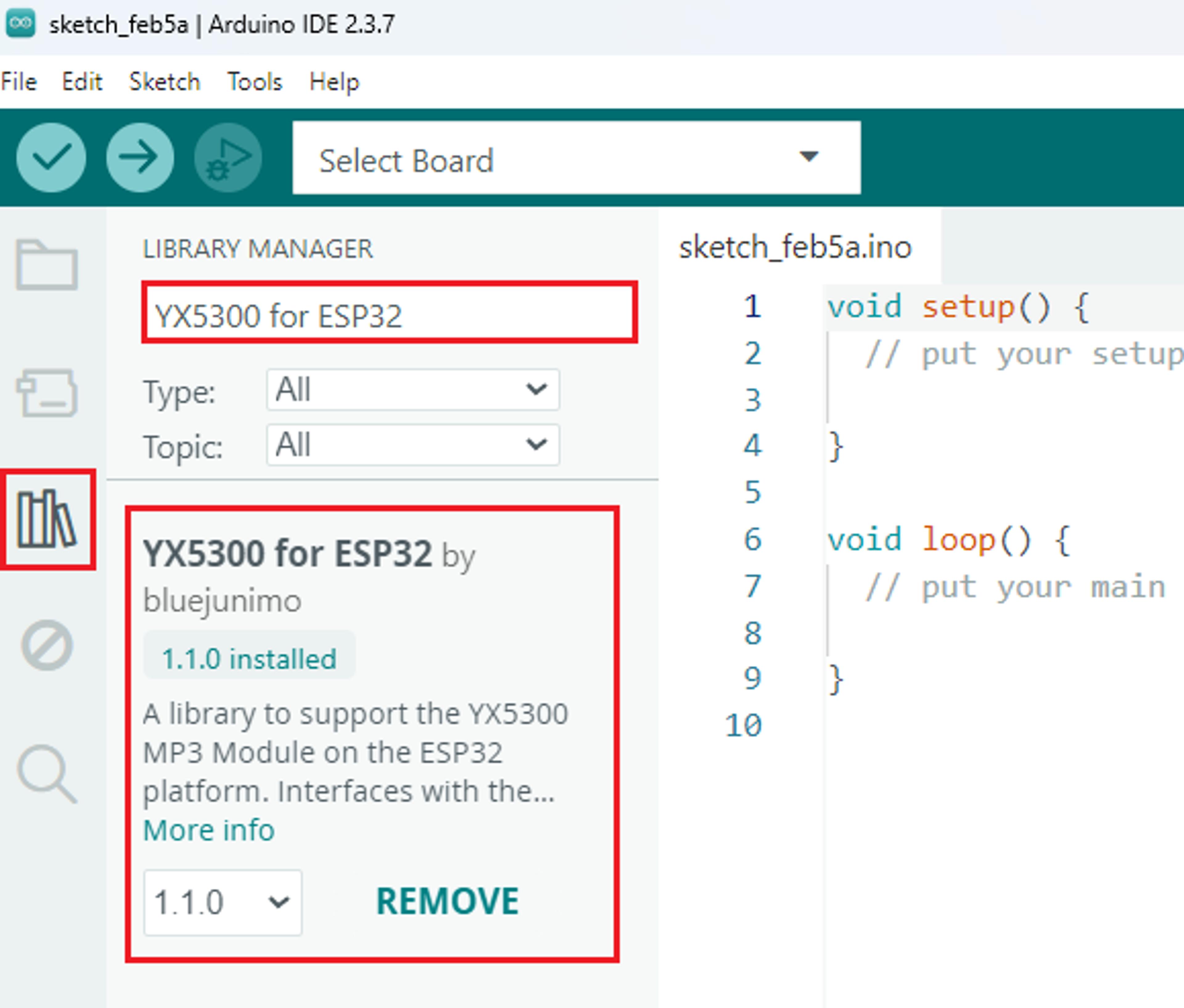Open the Sketchbook folder sidebar icon
This screenshot has width=1184, height=1008.
(x=46, y=265)
